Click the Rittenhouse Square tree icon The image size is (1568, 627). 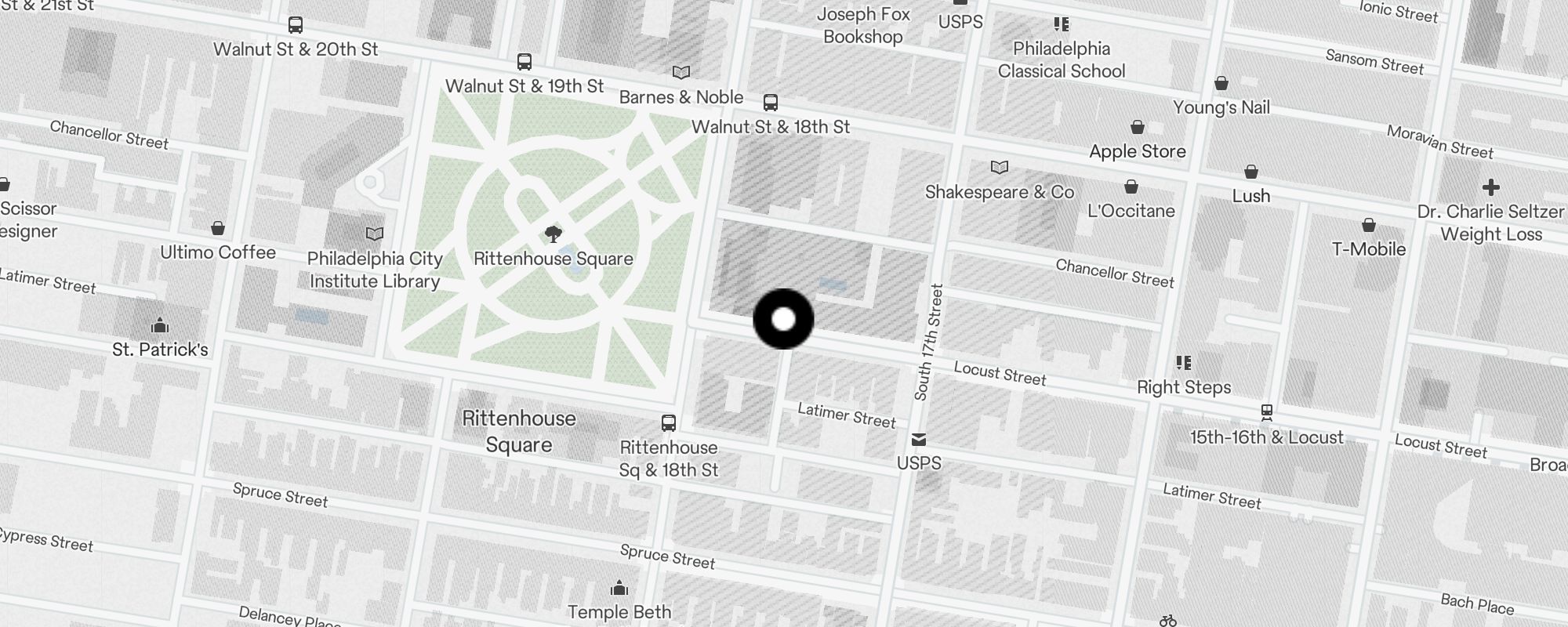(554, 234)
